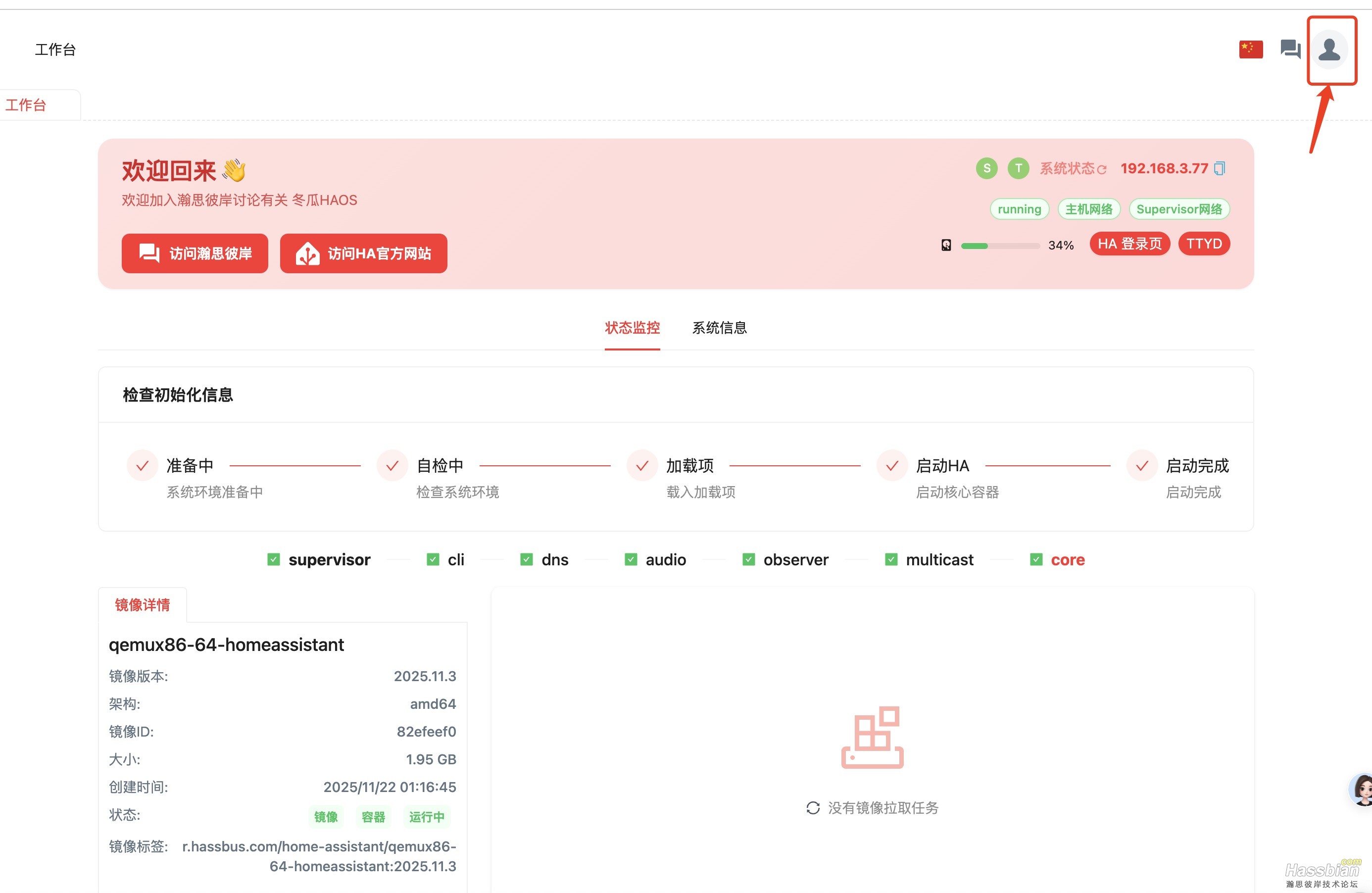Toggle the supervisor checkbox
Viewport: 1372px width, 893px height.
click(274, 559)
